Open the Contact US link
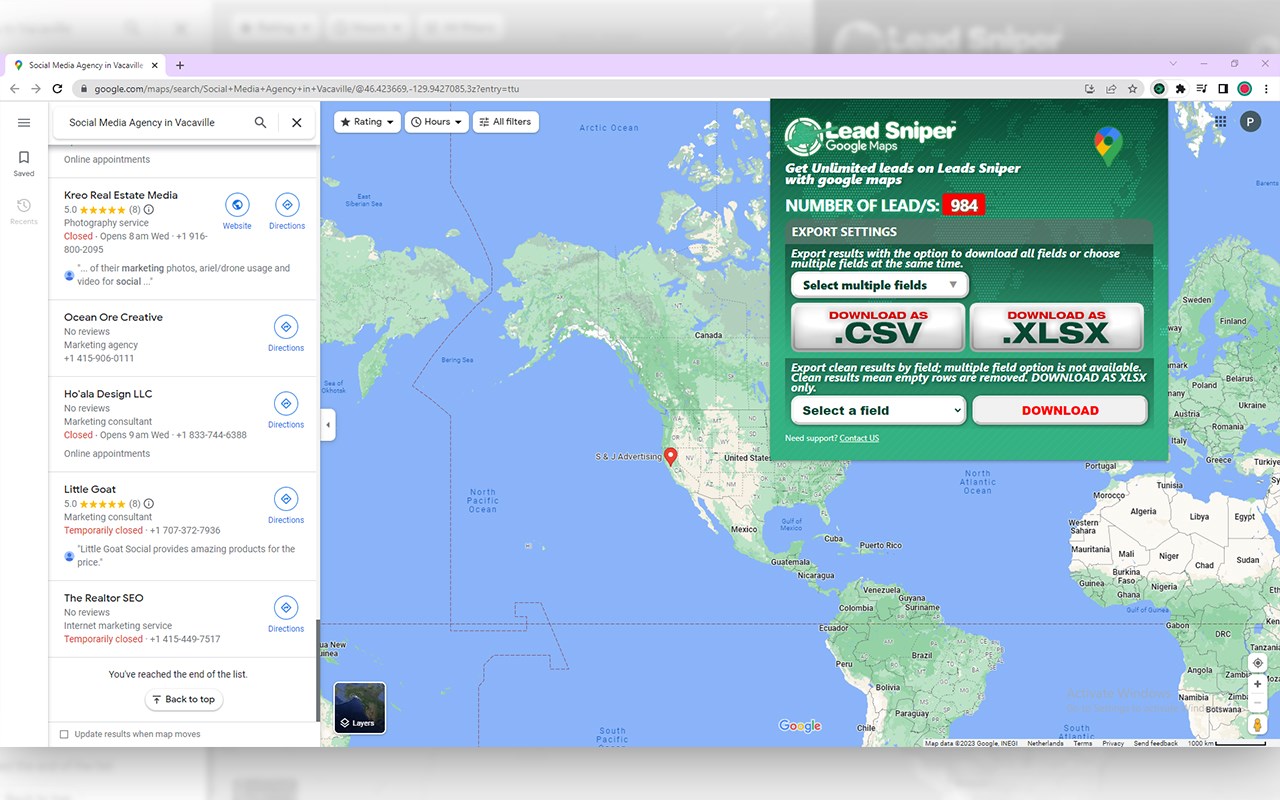The height and width of the screenshot is (800, 1280). coord(859,438)
